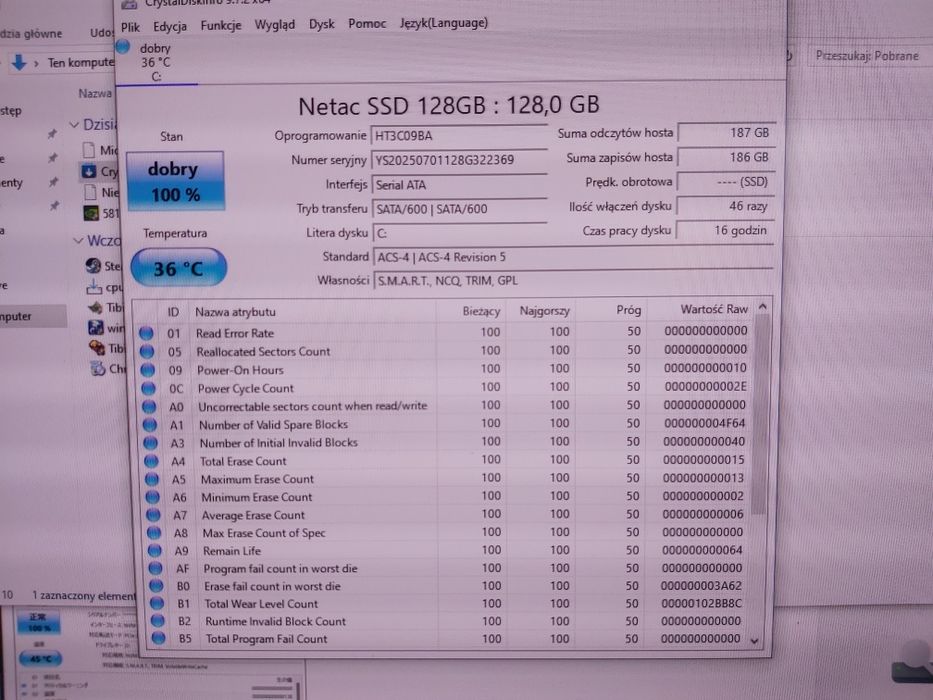Click the status icon of Total Program Fail Count
Image resolution: width=933 pixels, height=700 pixels.
[158, 638]
